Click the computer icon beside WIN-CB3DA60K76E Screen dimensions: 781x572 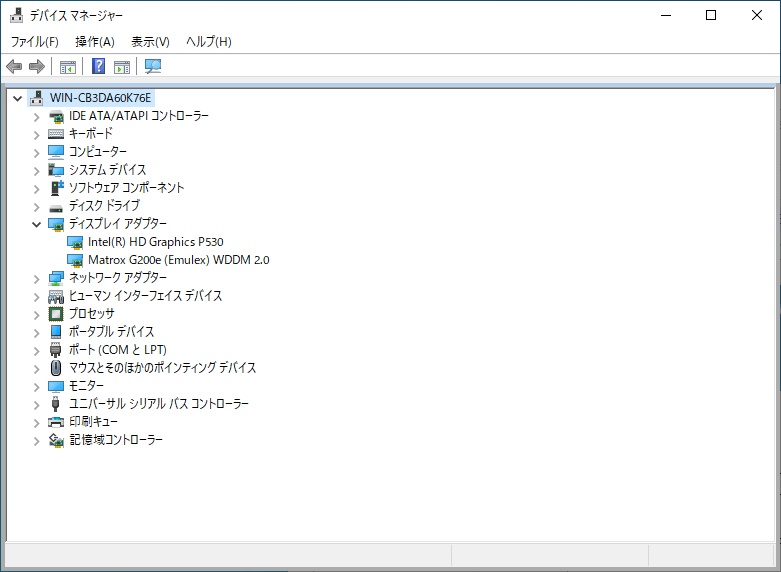coord(36,98)
